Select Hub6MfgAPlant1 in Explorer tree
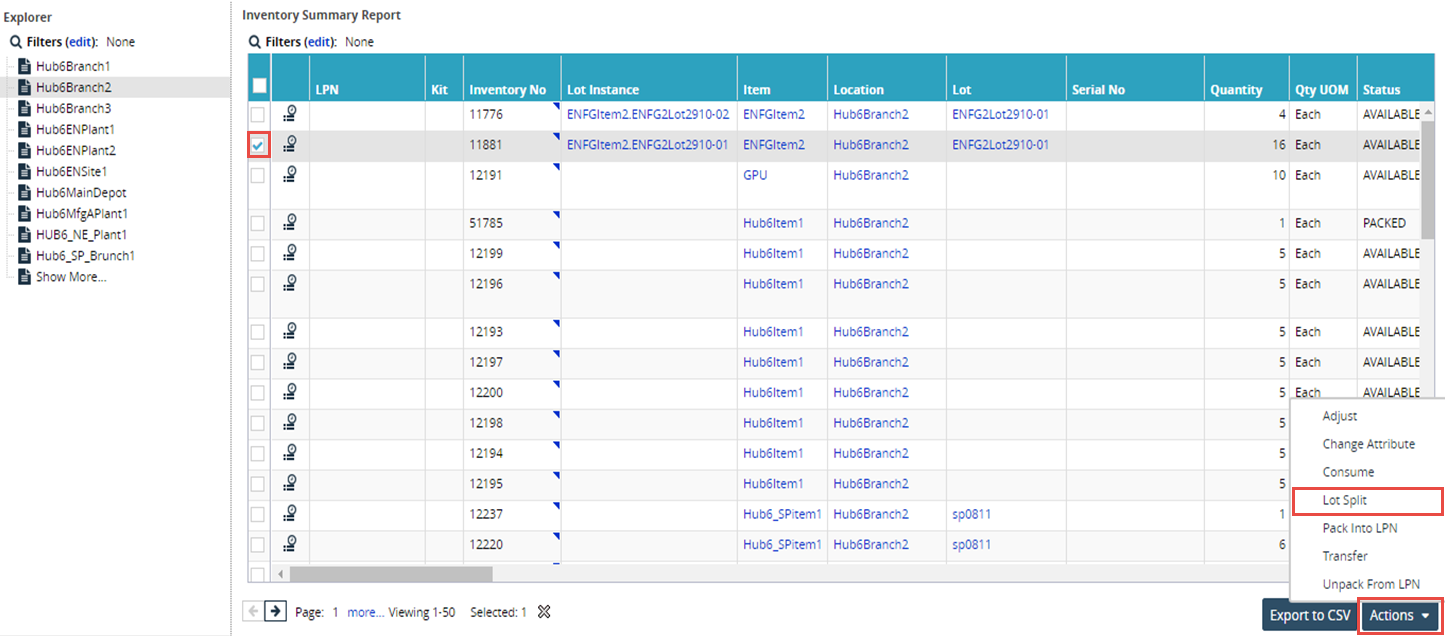Image resolution: width=1445 pixels, height=636 pixels. pos(82,214)
